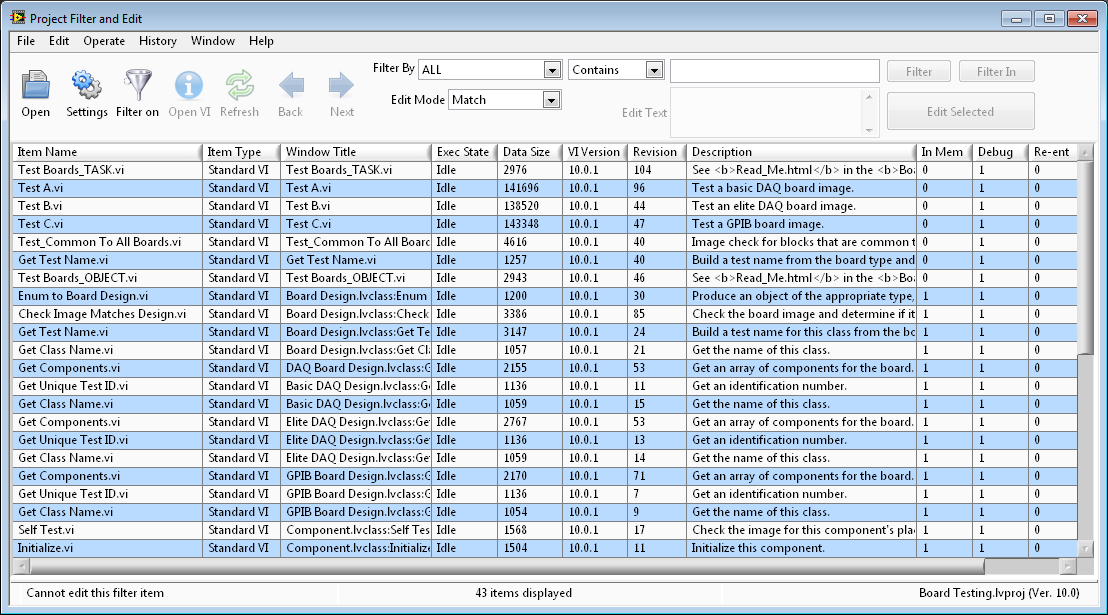1108x615 pixels.
Task: Click the filter text input field
Action: [774, 71]
